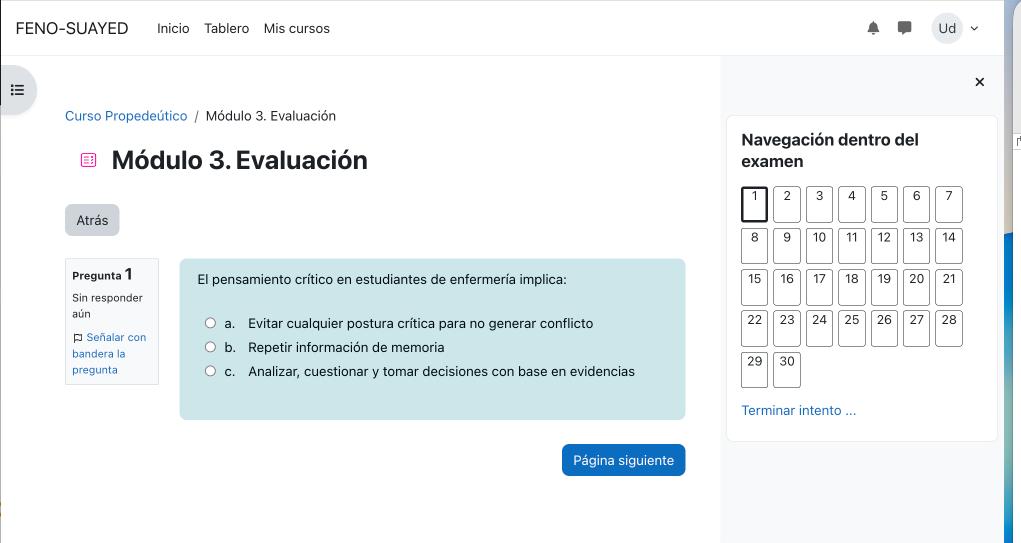Click the Página siguiente button
Image resolution: width=1021 pixels, height=543 pixels.
(x=624, y=460)
